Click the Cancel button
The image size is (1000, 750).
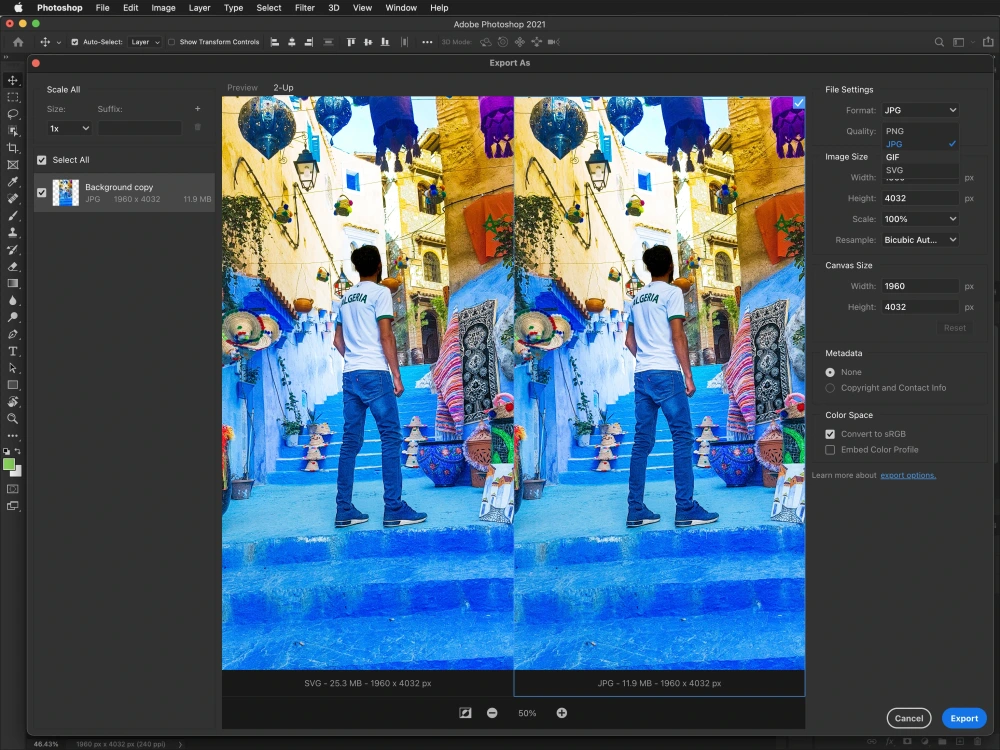[x=909, y=718]
